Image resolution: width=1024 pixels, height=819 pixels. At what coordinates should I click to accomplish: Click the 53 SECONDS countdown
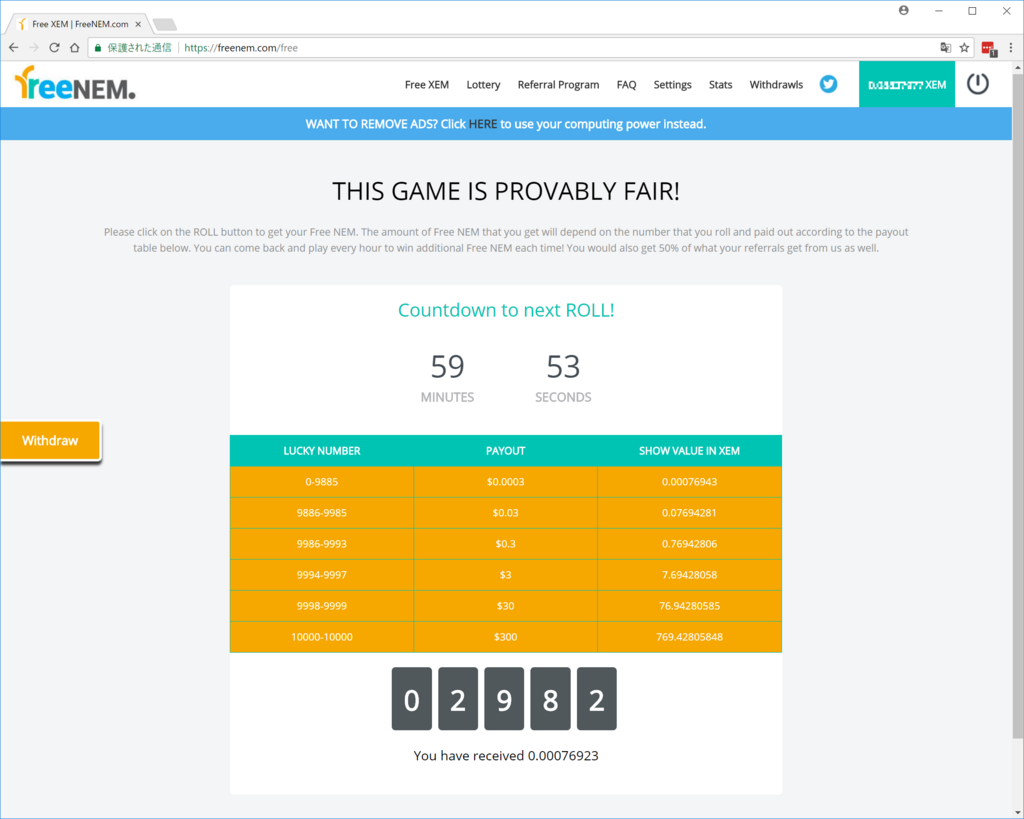563,378
